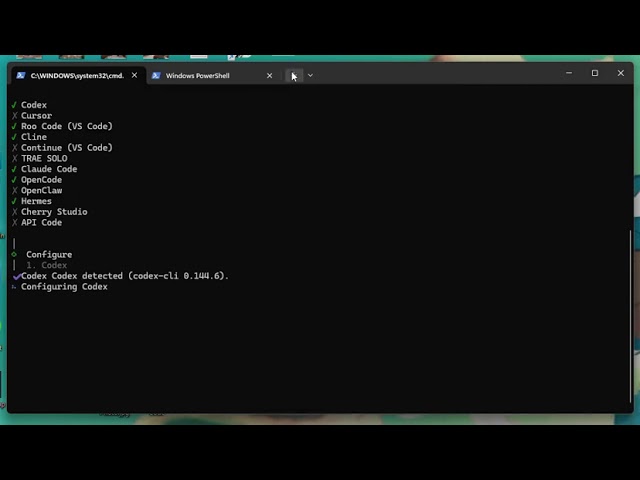Close the Windows PowerShell tab
The height and width of the screenshot is (480, 640).
point(269,76)
